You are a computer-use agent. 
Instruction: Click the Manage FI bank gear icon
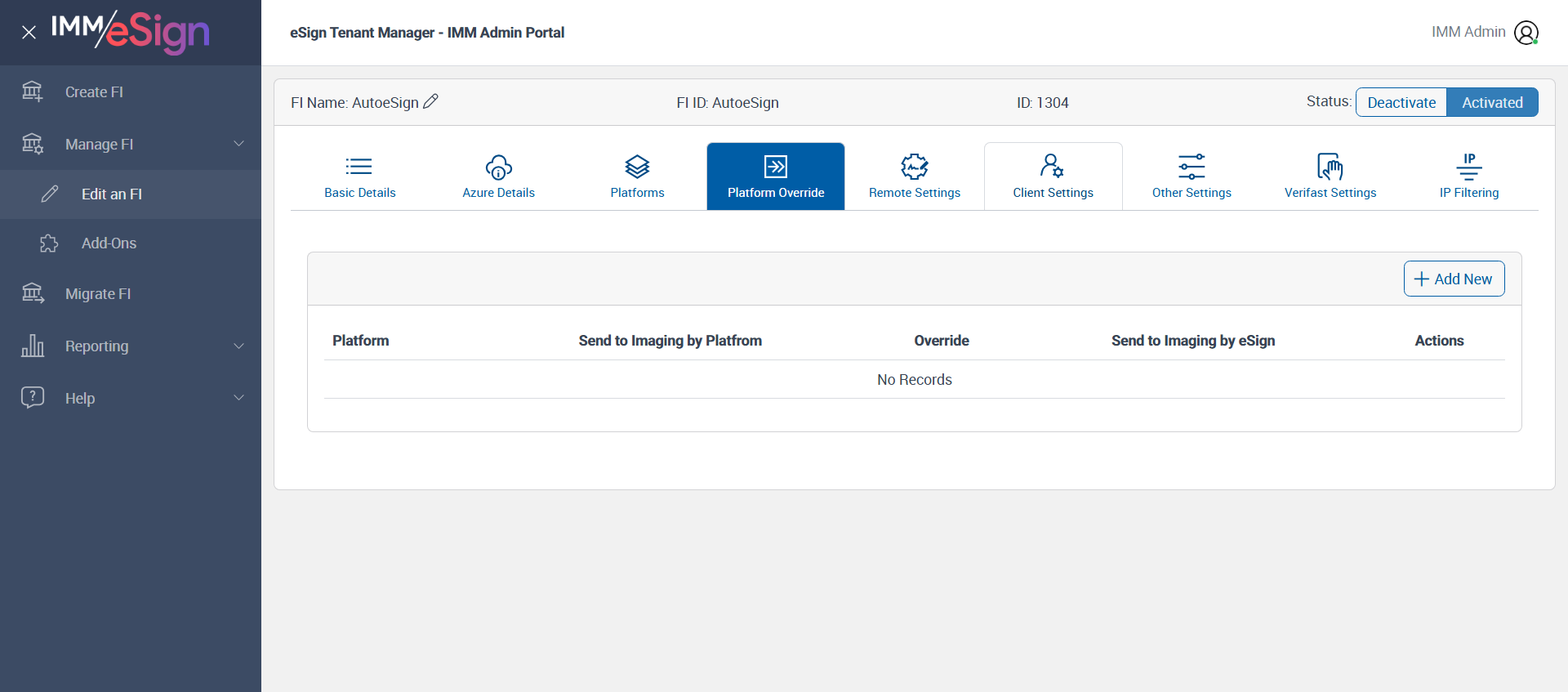point(33,144)
